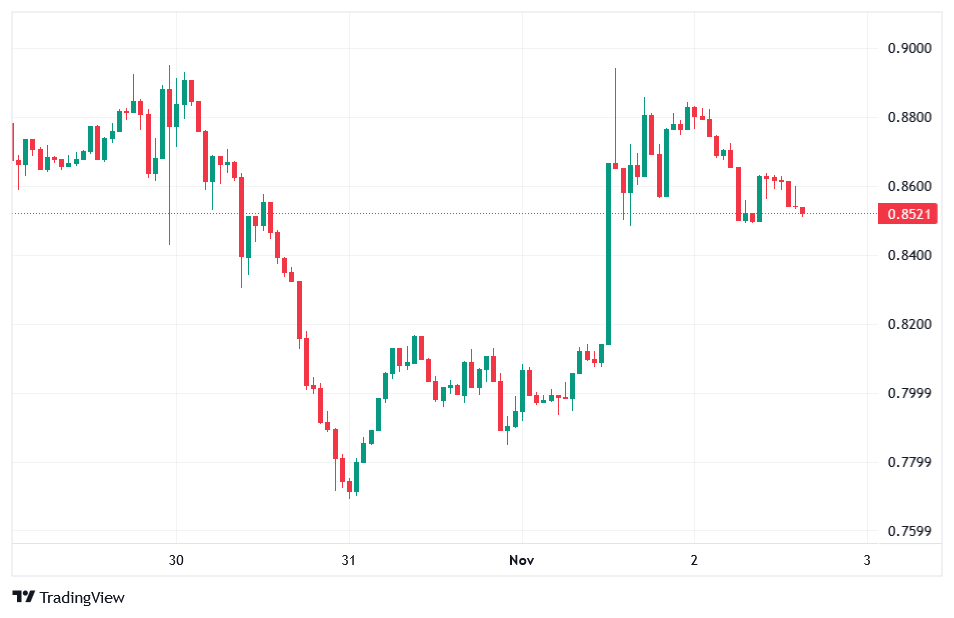Click the 0.8800 price axis label
The width and height of the screenshot is (954, 618).
coord(909,118)
